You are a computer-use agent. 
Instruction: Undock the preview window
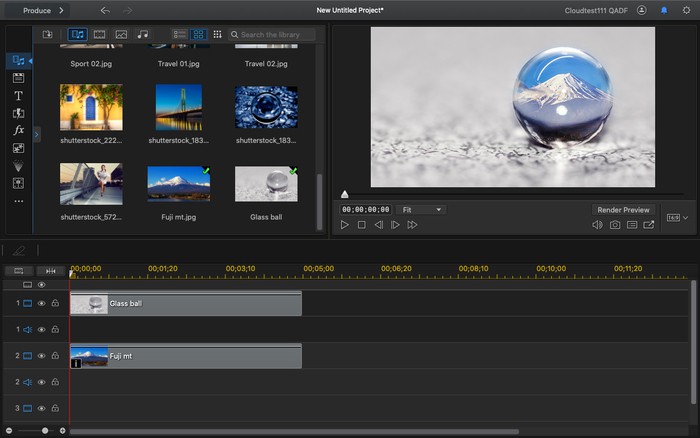(x=649, y=225)
